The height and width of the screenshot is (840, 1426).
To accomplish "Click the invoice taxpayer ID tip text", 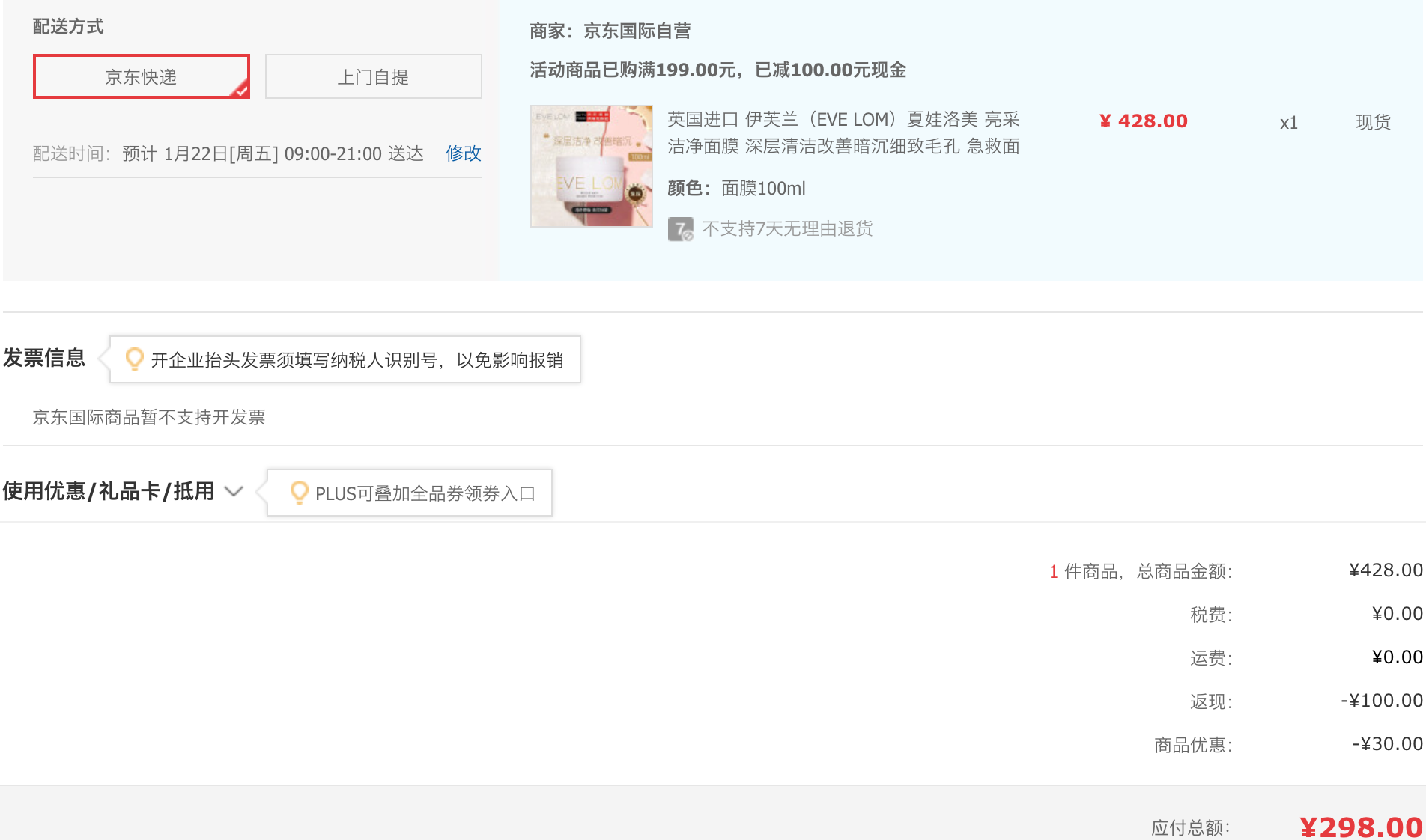I will 357,360.
